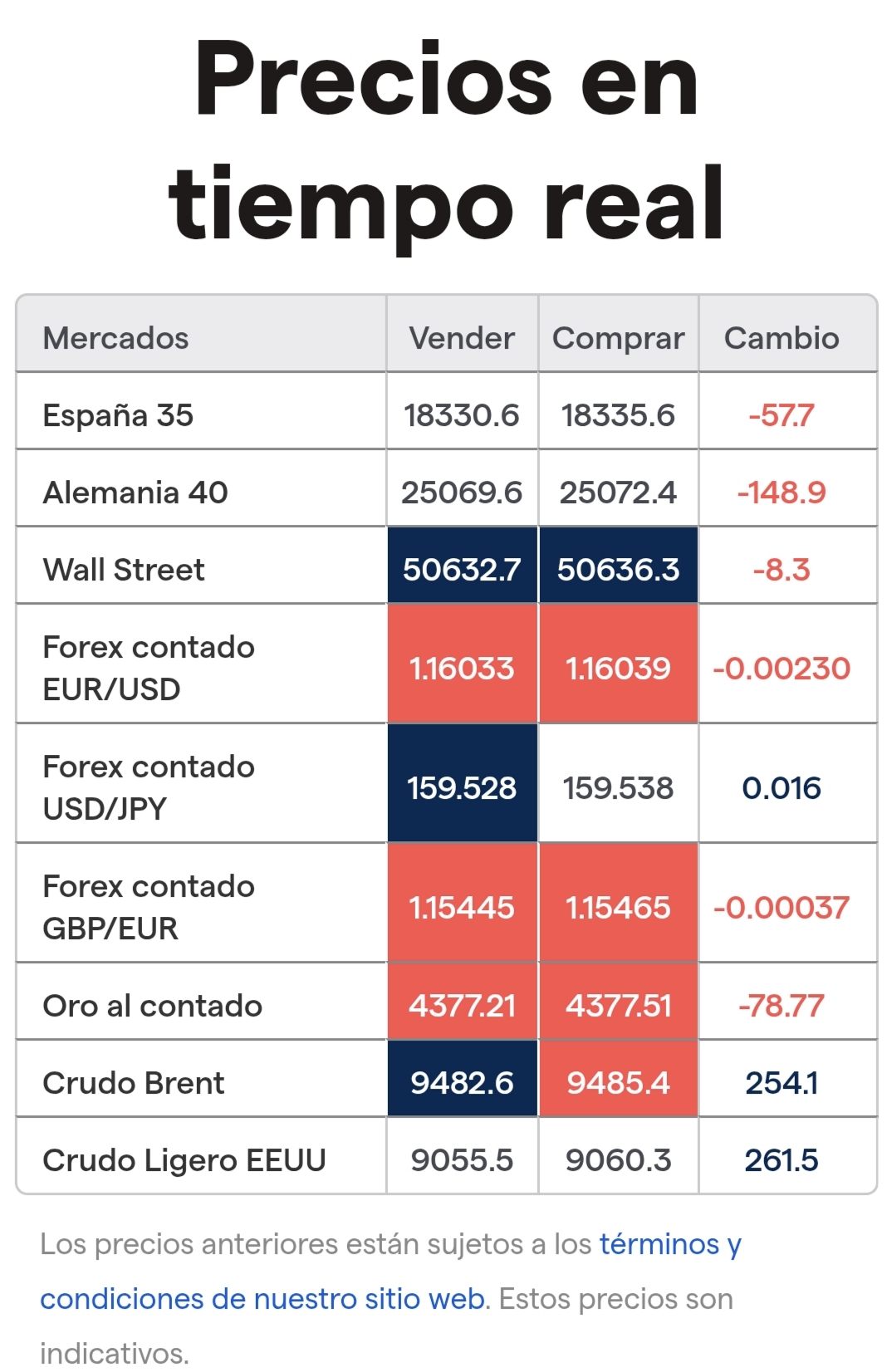Select the España 35 market row
Image resolution: width=887 pixels, height=1372 pixels.
point(447,415)
